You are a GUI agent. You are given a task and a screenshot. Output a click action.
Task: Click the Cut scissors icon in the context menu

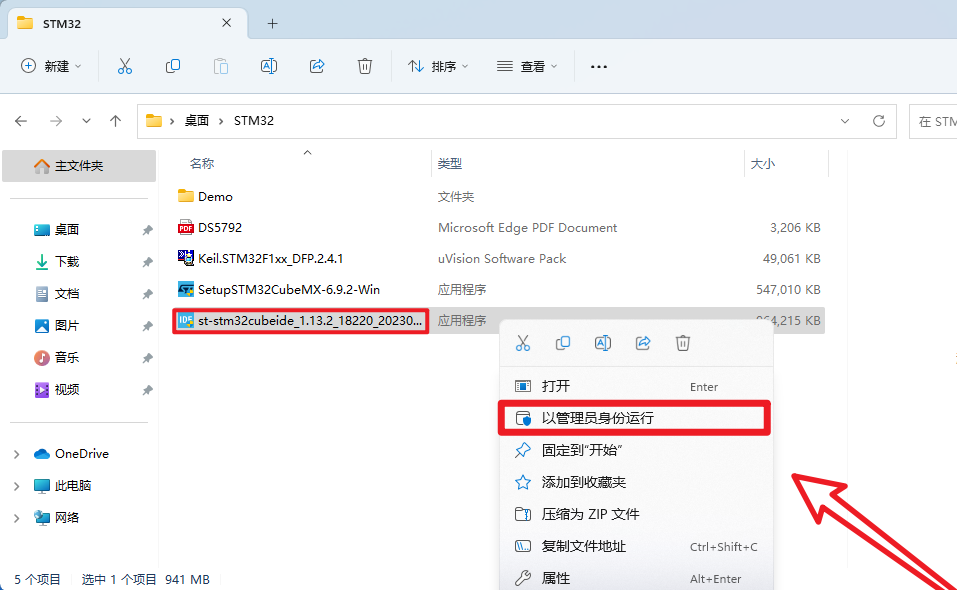pos(522,343)
